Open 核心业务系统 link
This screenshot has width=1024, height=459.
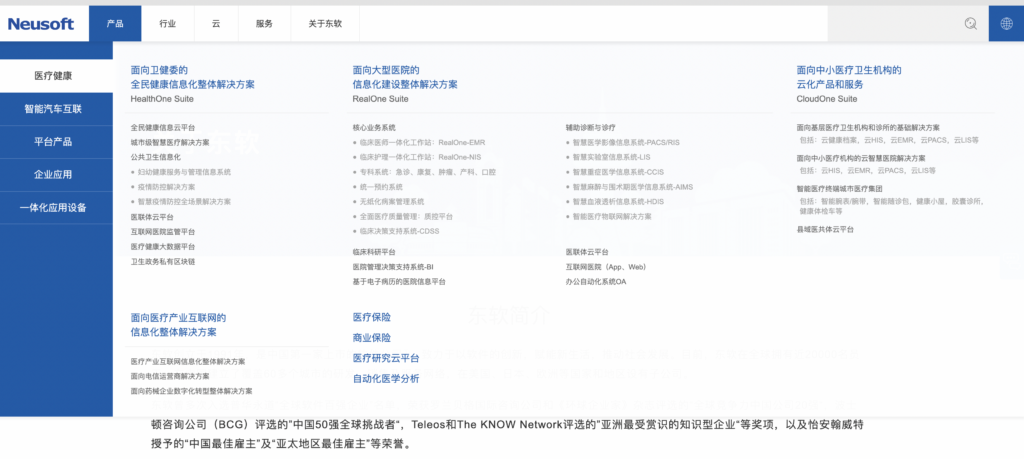coord(374,128)
